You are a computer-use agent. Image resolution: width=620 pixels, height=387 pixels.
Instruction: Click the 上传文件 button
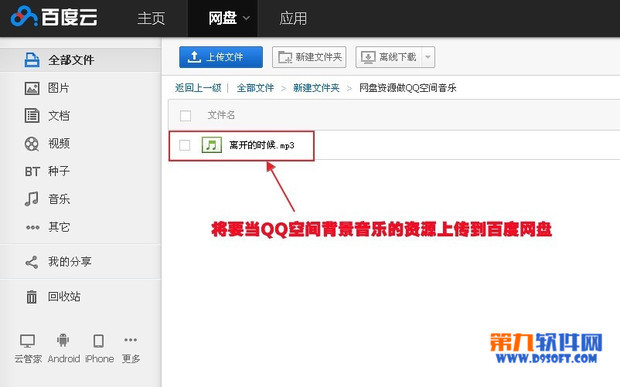coord(221,57)
